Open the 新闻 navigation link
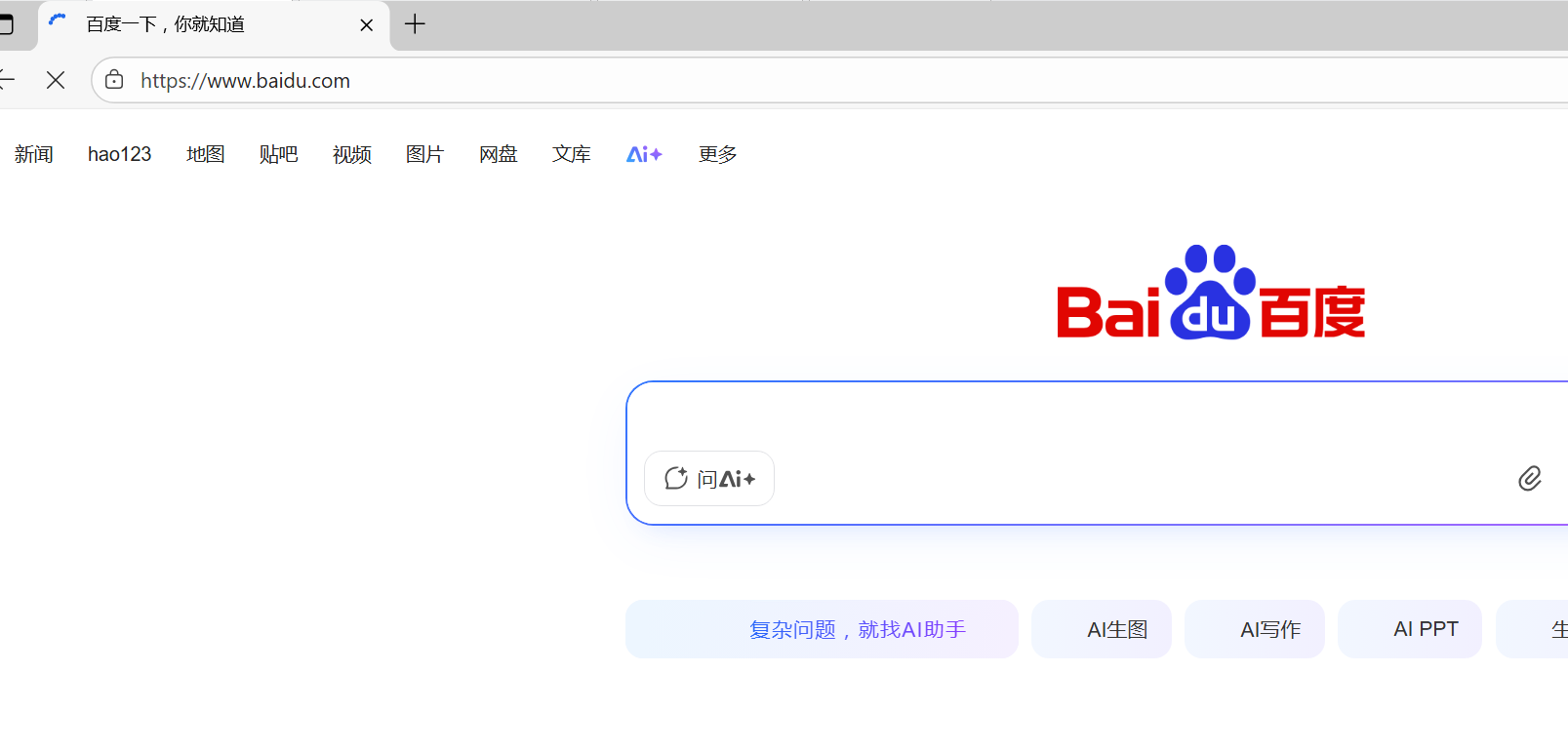 pos(34,154)
